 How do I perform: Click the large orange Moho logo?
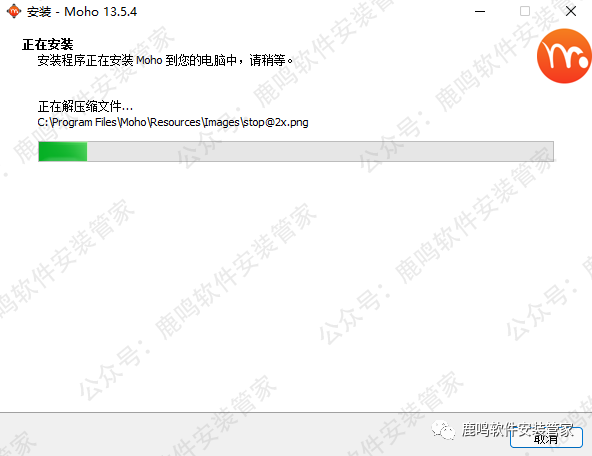[x=564, y=56]
